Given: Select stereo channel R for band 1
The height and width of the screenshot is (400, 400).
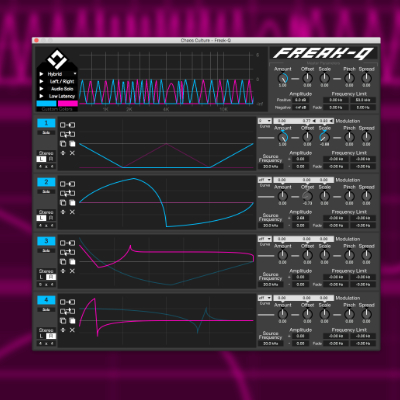Looking at the screenshot, I should click(51, 159).
